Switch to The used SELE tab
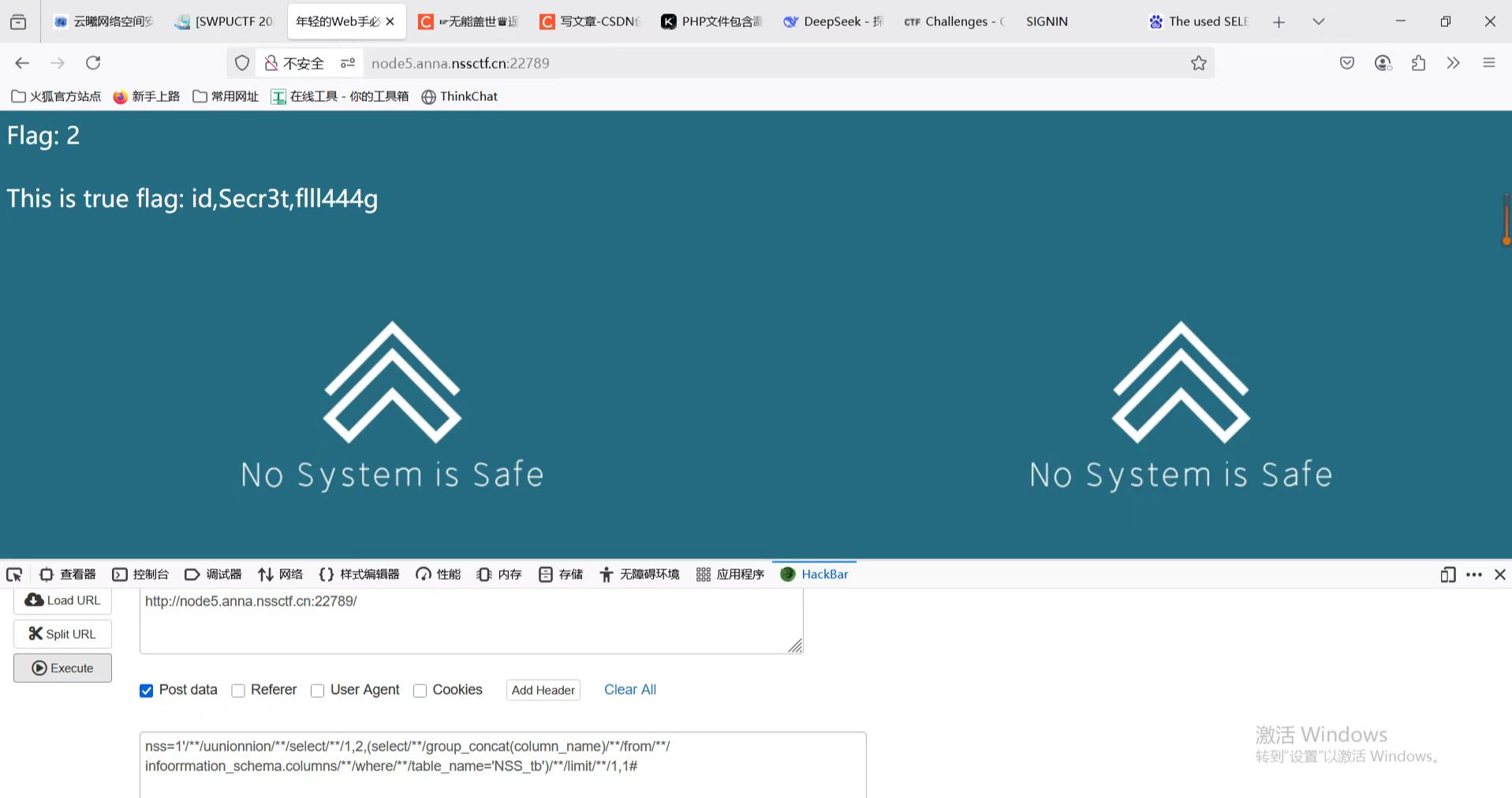 (1199, 22)
